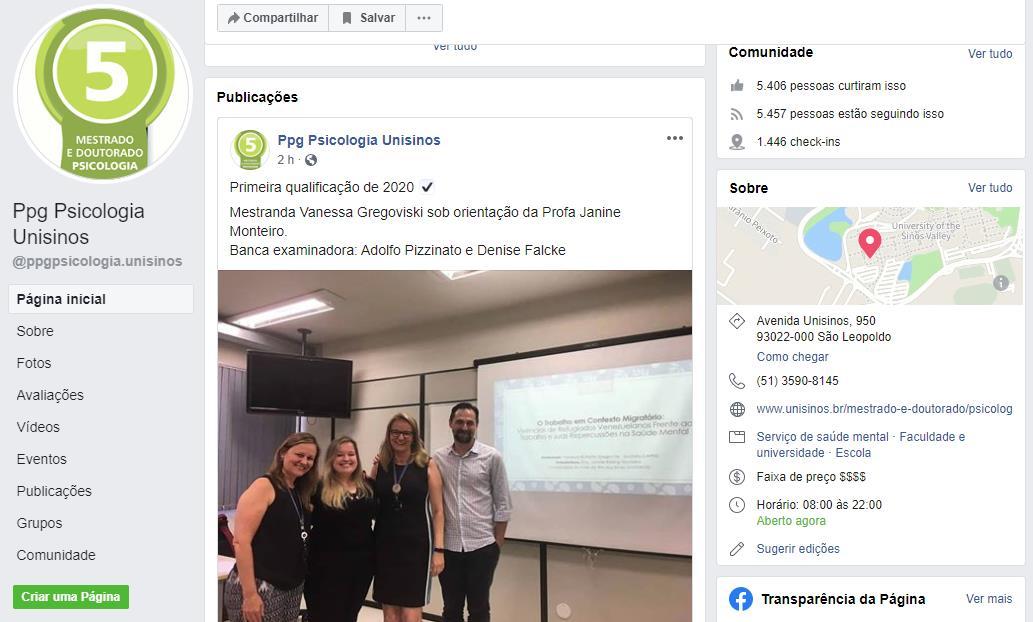Screen dimensions: 1033x622
Task: Expand Ver mais in Transparência da Página
Action: [x=989, y=599]
